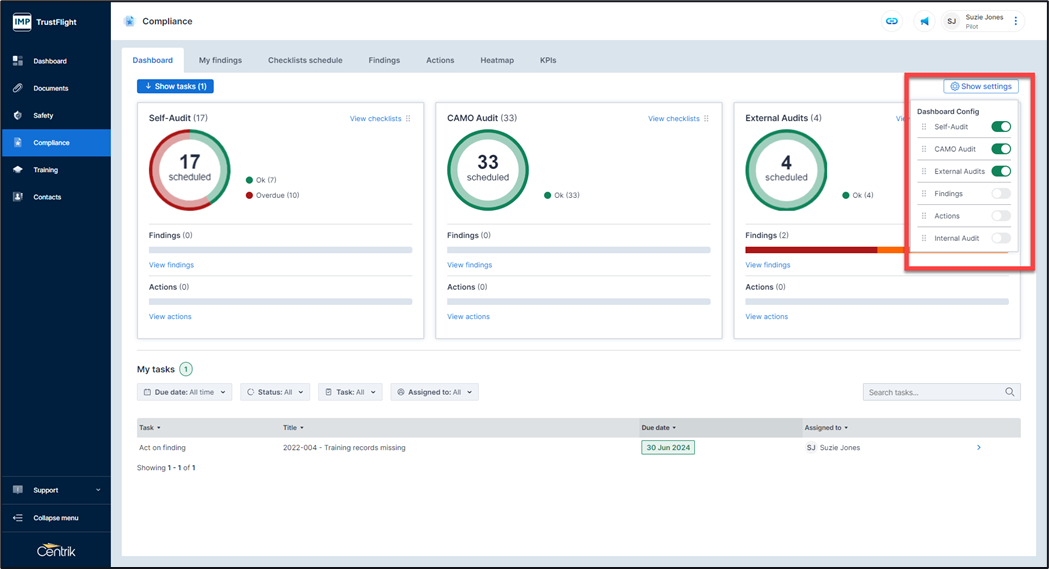Switch to the Heatmap tab

pos(496,60)
